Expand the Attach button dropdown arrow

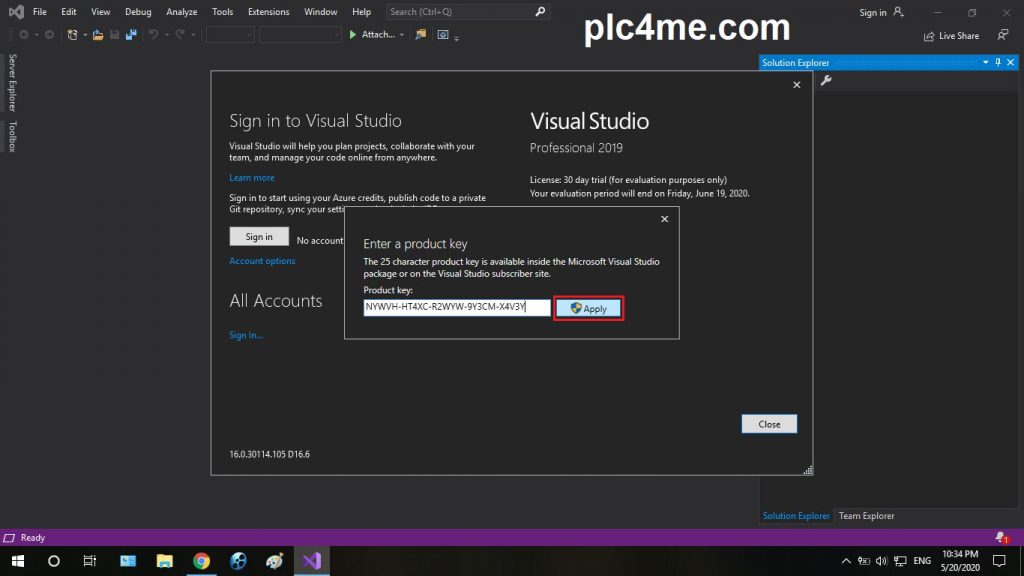(402, 35)
